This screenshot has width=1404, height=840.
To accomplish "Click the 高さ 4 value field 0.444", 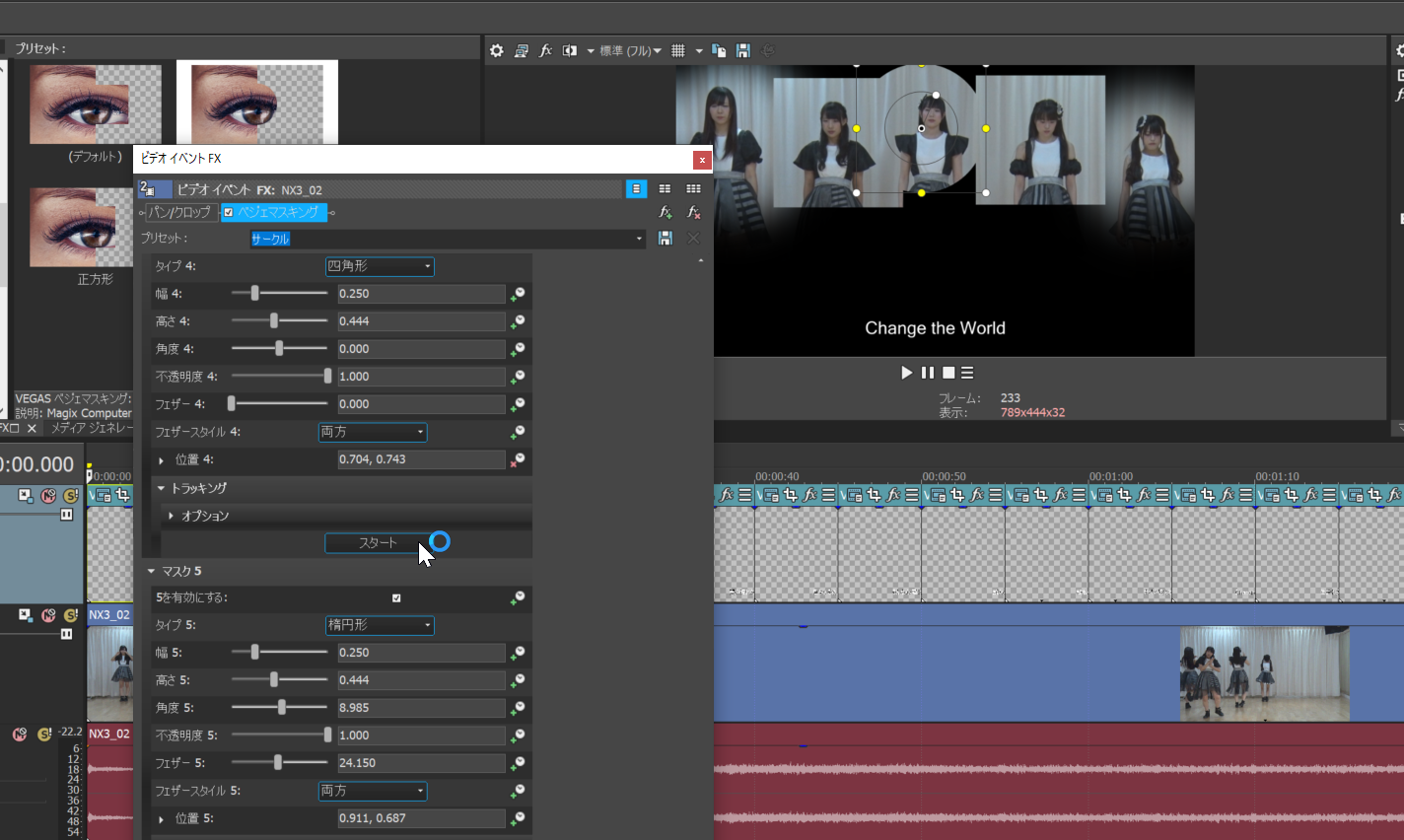I will pyautogui.click(x=421, y=321).
